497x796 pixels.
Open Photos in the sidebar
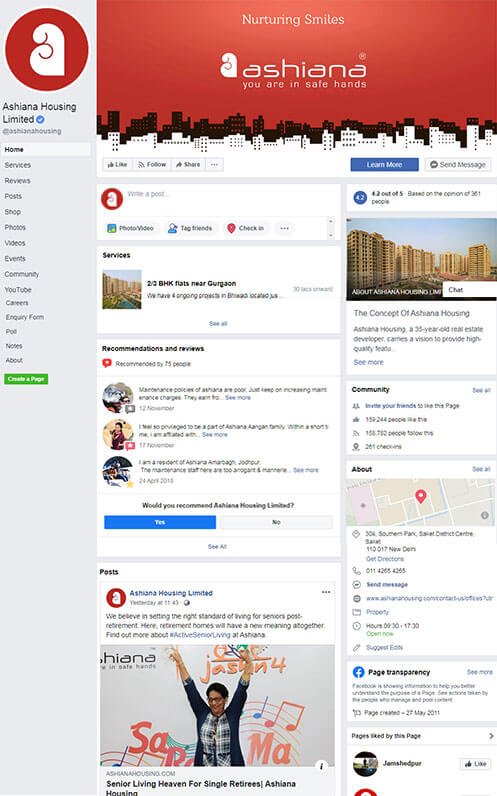coord(15,227)
